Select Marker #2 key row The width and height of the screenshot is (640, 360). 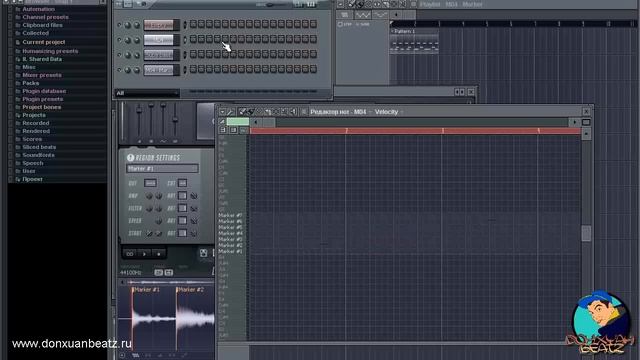[x=230, y=245]
